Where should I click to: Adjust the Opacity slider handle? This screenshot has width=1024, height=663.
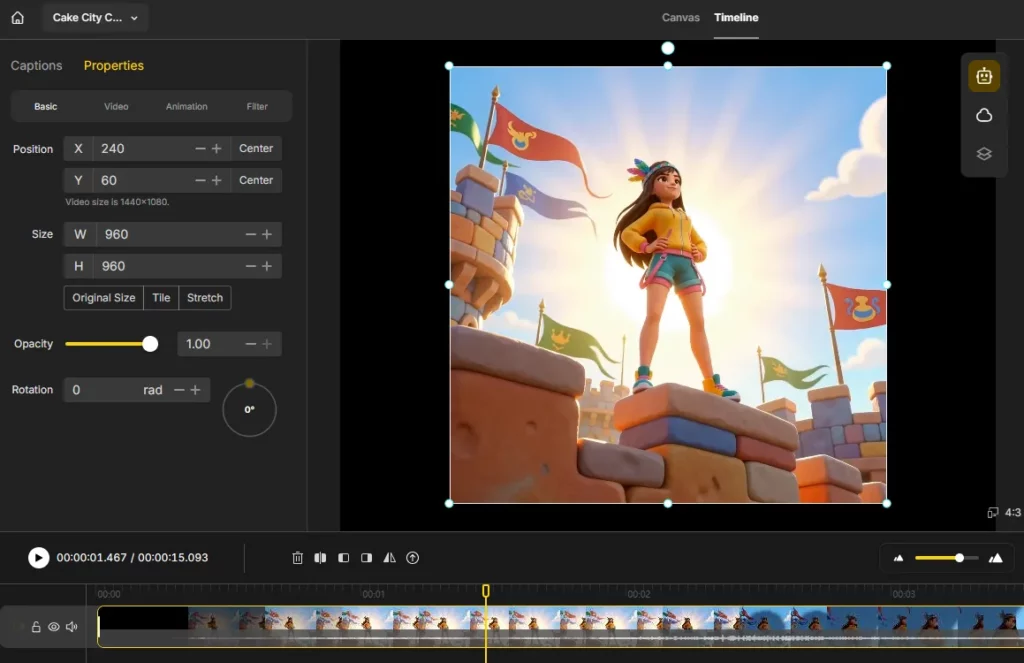click(150, 344)
